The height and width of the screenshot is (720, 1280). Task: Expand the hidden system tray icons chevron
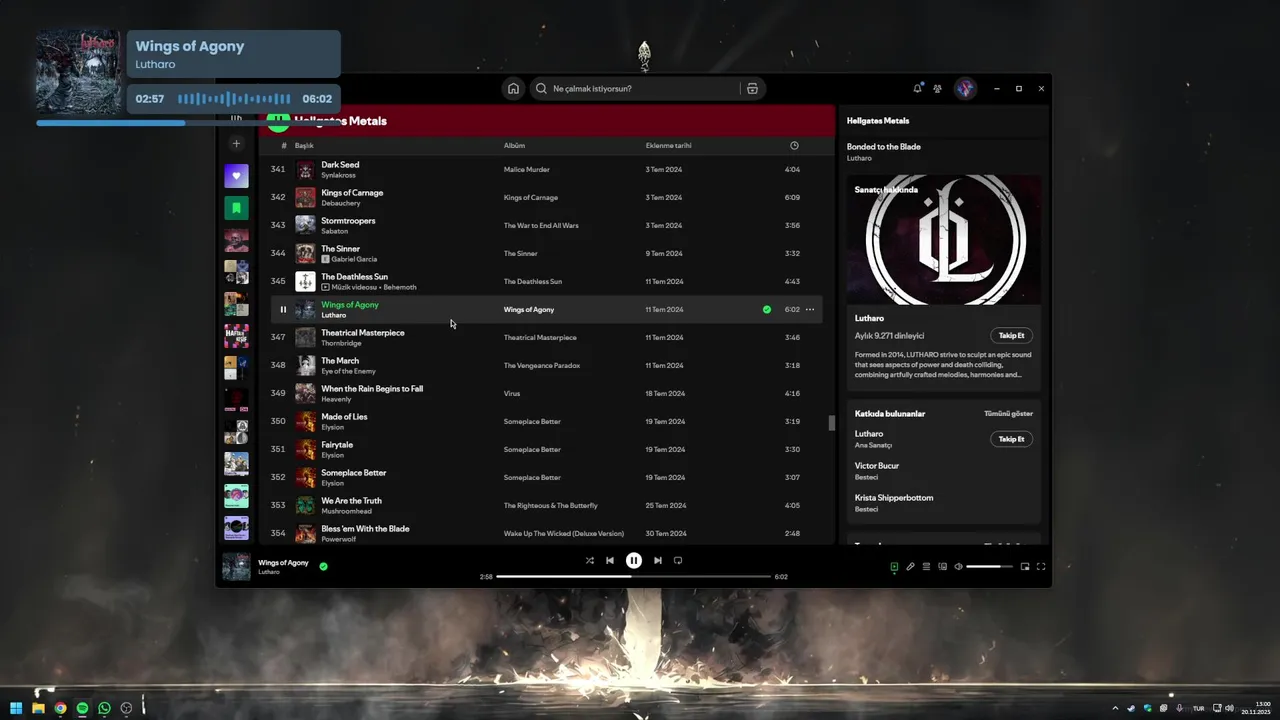click(1115, 708)
